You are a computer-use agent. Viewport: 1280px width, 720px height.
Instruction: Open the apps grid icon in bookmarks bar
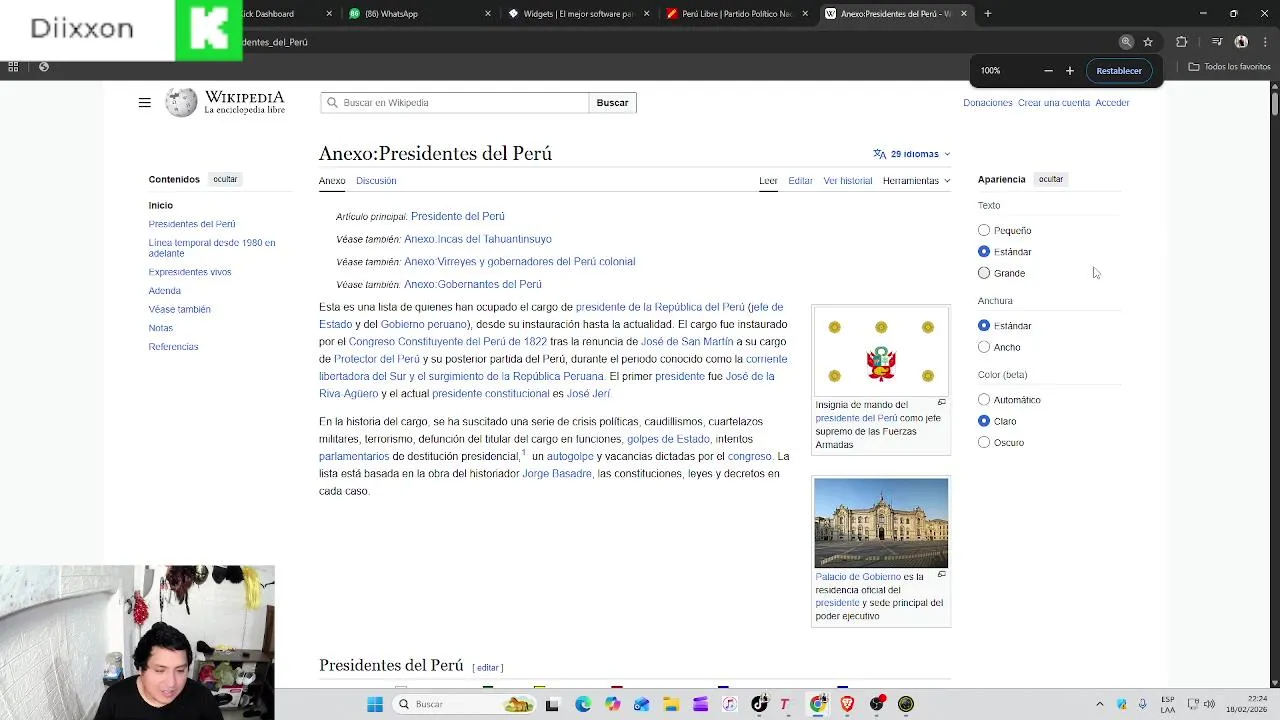(x=13, y=67)
